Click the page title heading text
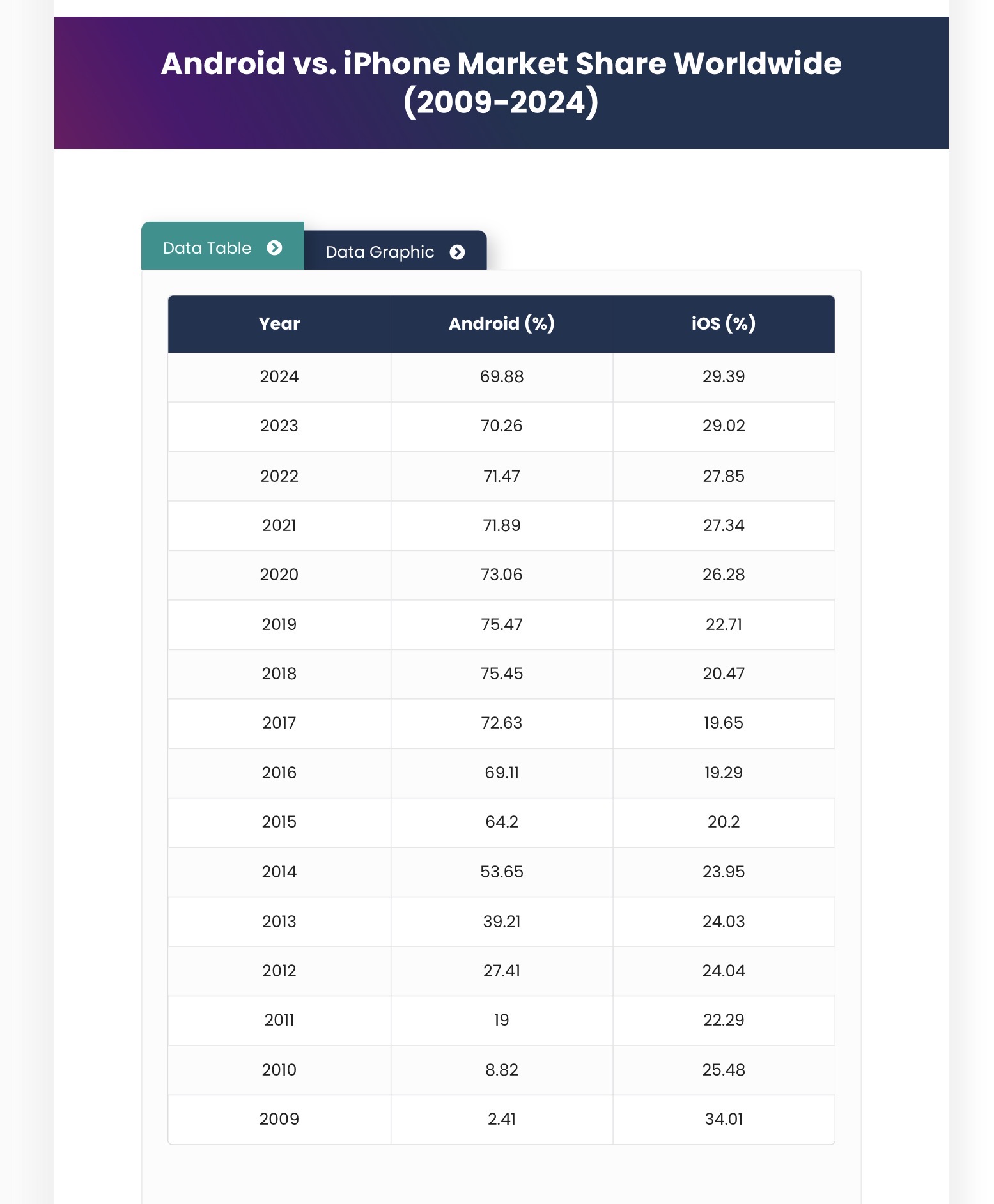The height and width of the screenshot is (1204, 994). [x=501, y=82]
